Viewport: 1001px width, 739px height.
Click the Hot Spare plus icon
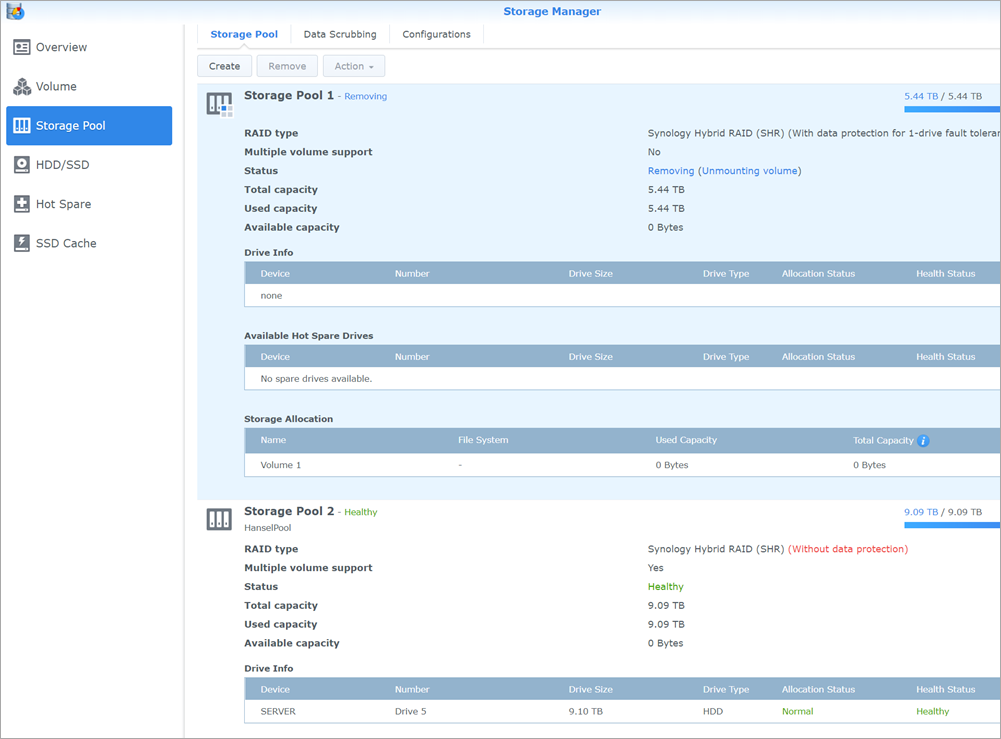tap(22, 204)
